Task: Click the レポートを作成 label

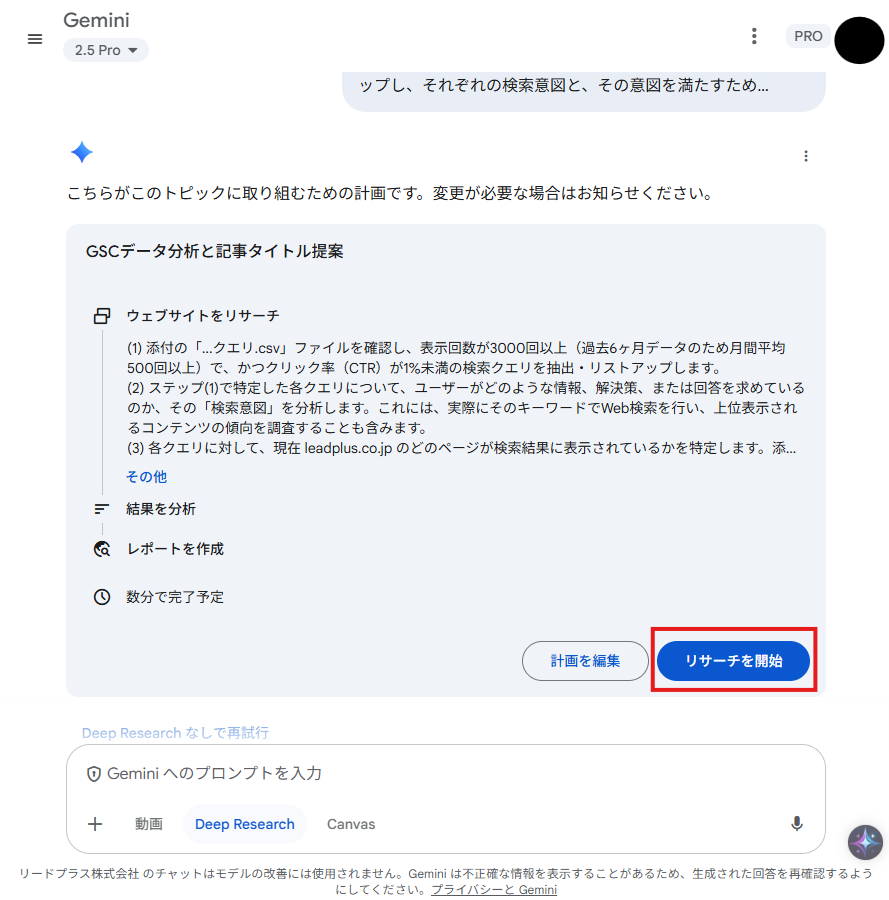Action: [x=175, y=549]
